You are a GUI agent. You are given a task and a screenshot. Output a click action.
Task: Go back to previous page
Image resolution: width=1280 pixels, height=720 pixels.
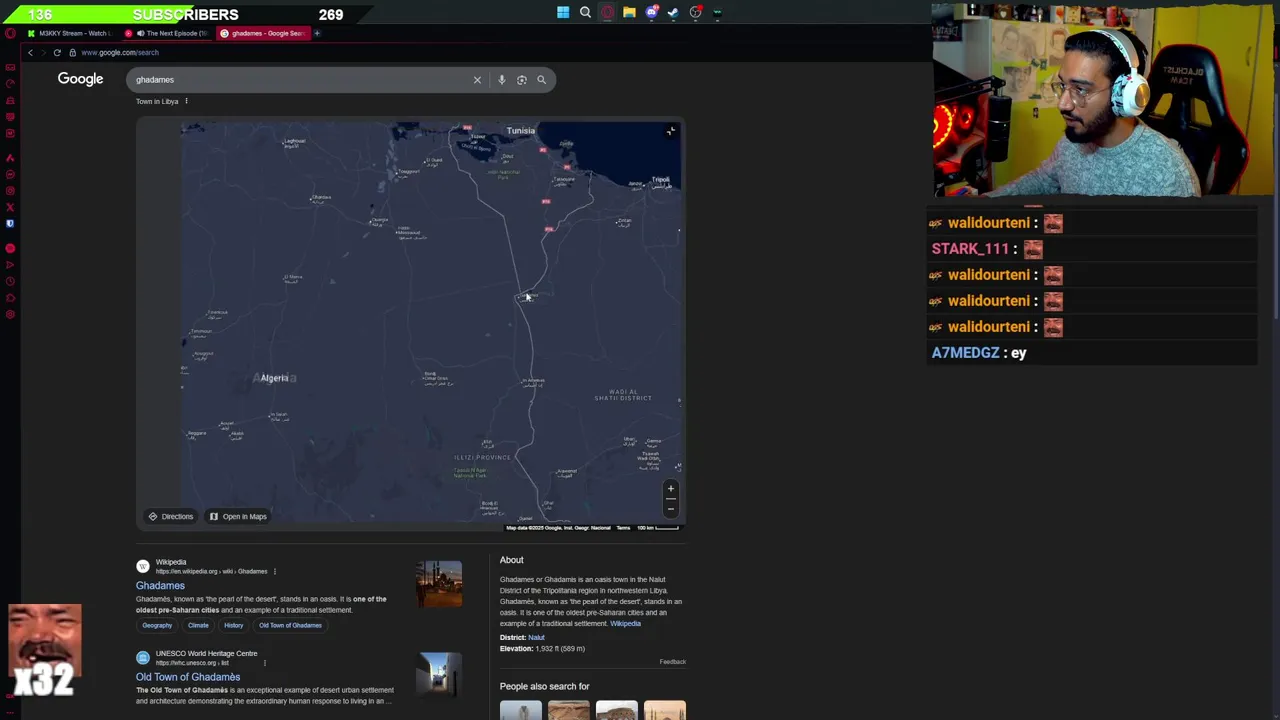pyautogui.click(x=30, y=52)
